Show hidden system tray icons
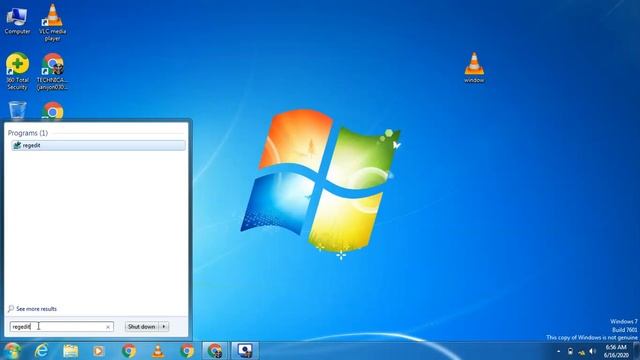 coord(559,351)
